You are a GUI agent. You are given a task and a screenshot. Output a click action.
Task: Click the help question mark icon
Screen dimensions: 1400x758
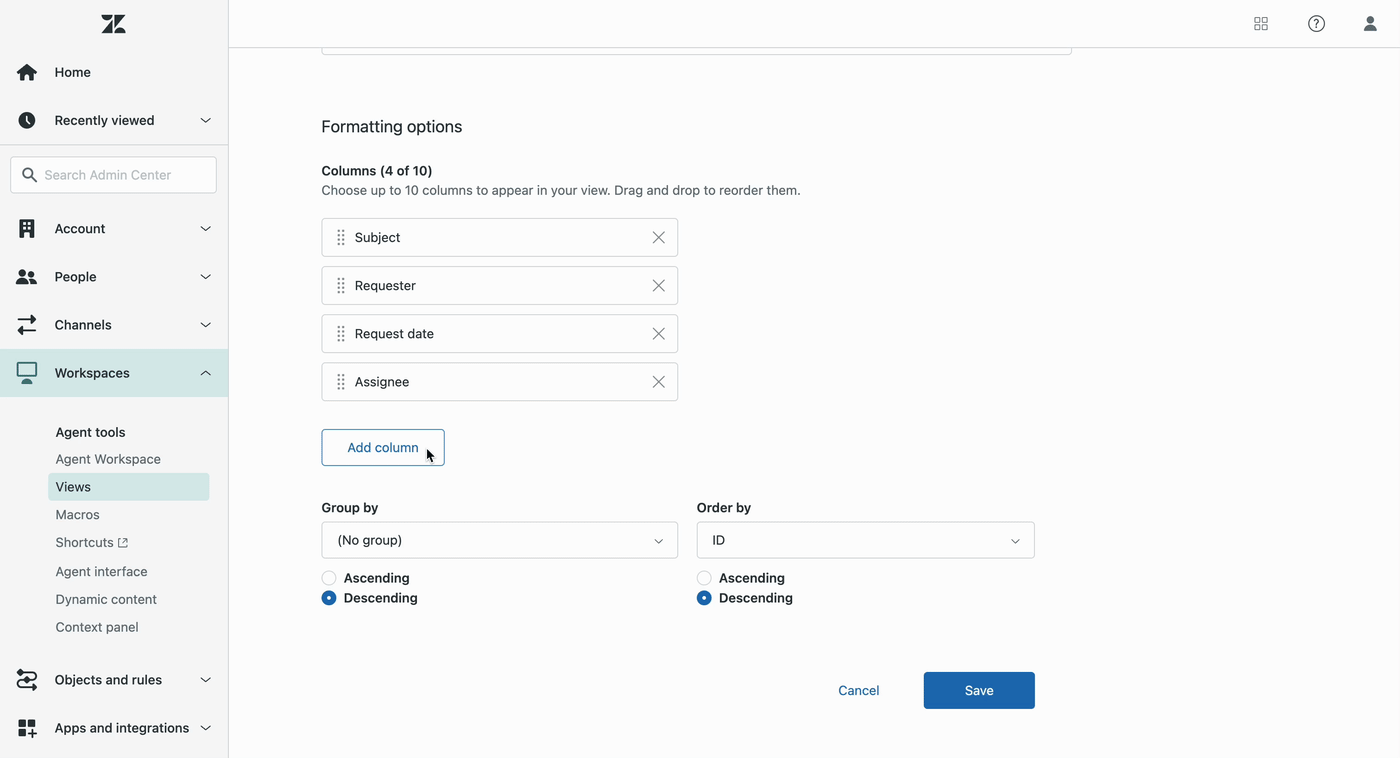[1316, 24]
